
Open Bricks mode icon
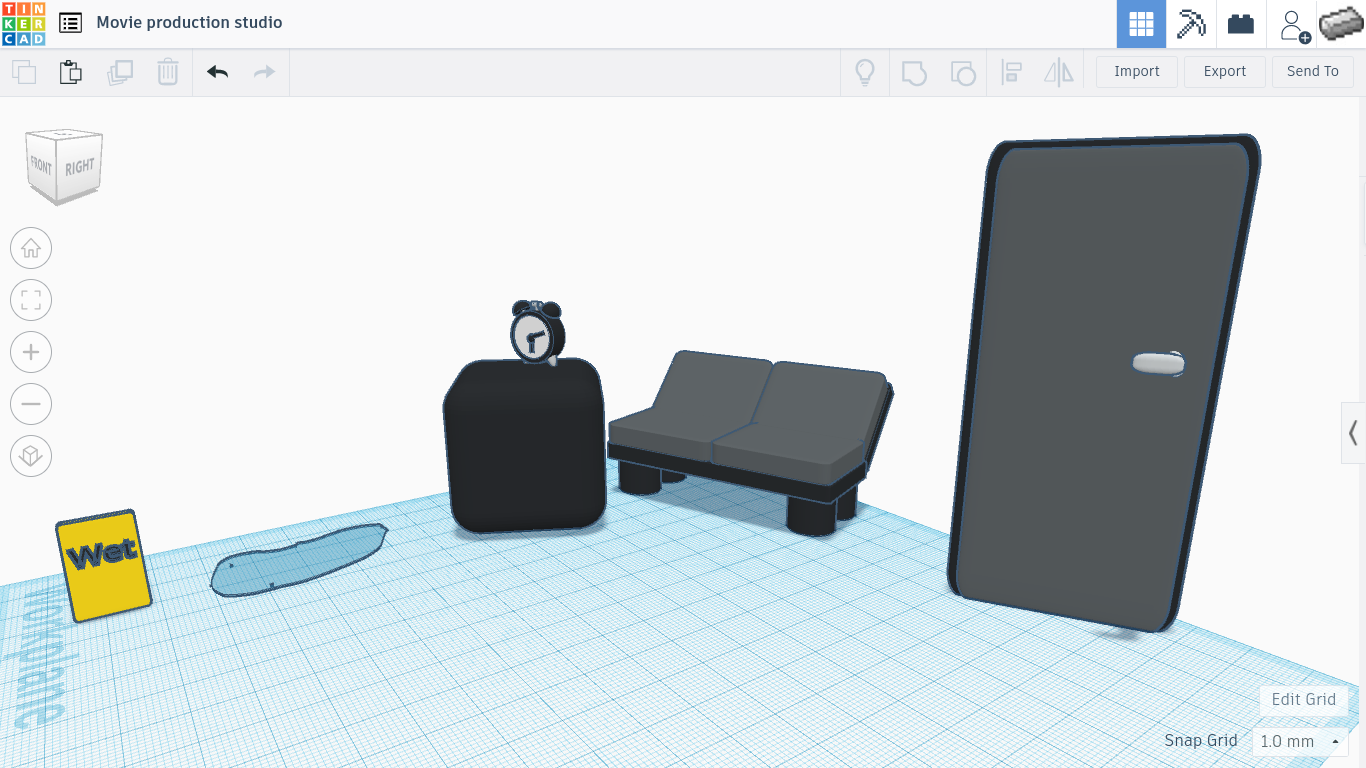(x=1241, y=24)
